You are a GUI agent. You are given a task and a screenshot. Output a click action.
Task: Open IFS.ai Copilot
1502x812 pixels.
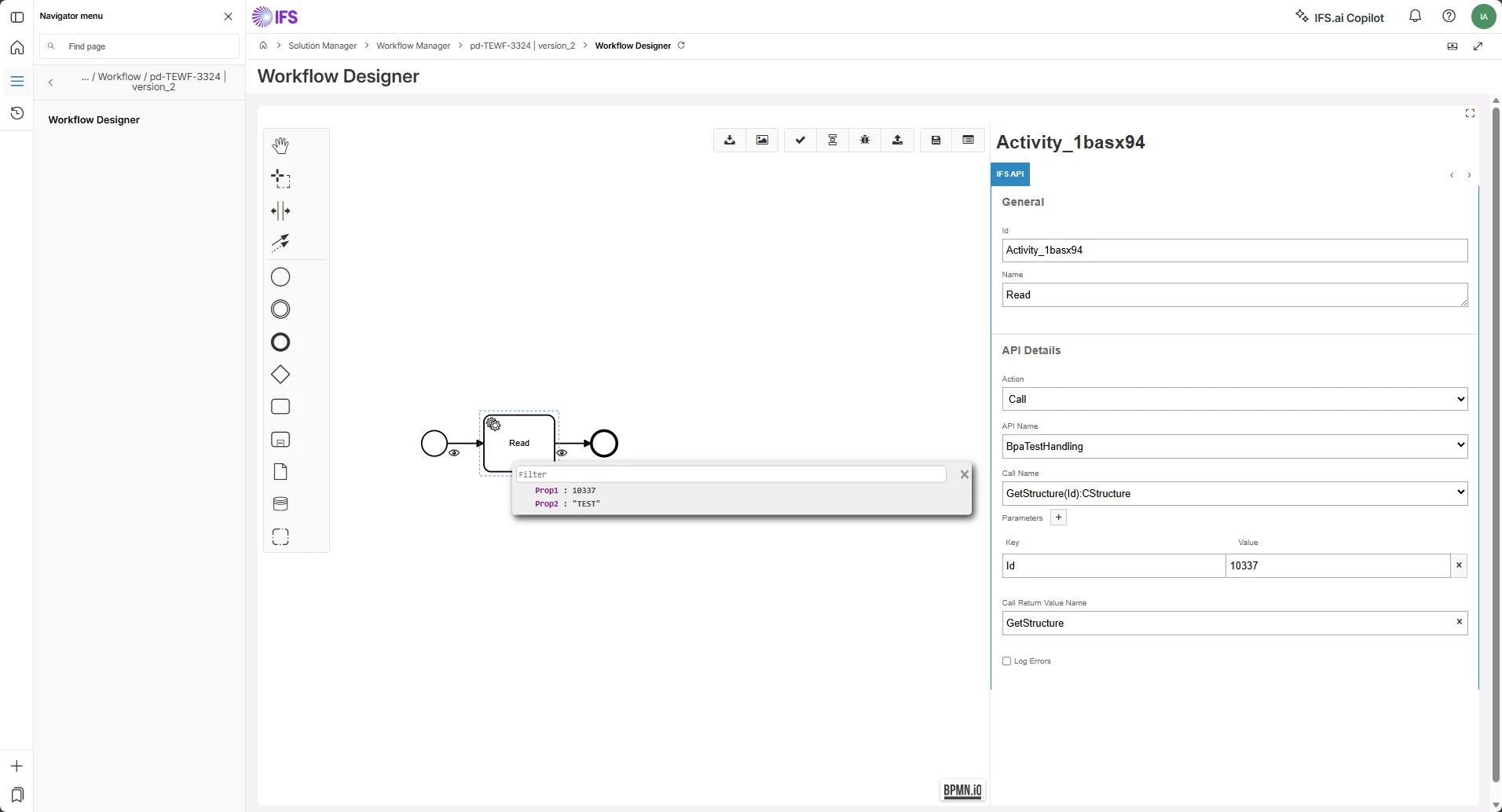pos(1340,17)
